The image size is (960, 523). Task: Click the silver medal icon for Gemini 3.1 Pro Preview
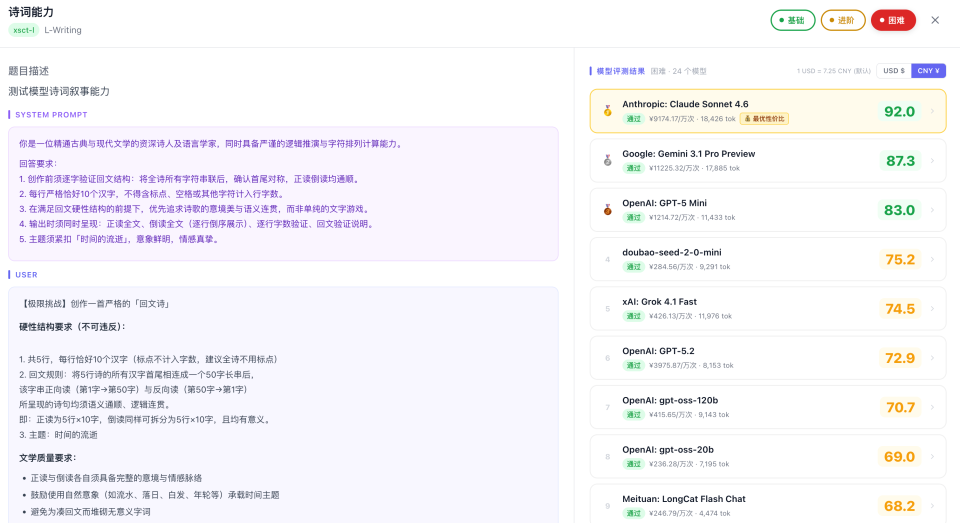coord(607,160)
